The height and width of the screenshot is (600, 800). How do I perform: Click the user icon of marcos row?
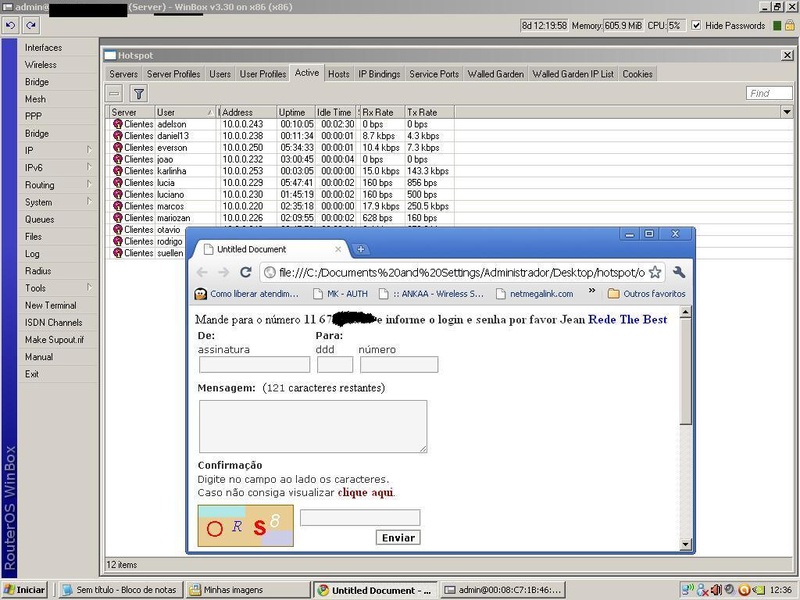point(118,206)
